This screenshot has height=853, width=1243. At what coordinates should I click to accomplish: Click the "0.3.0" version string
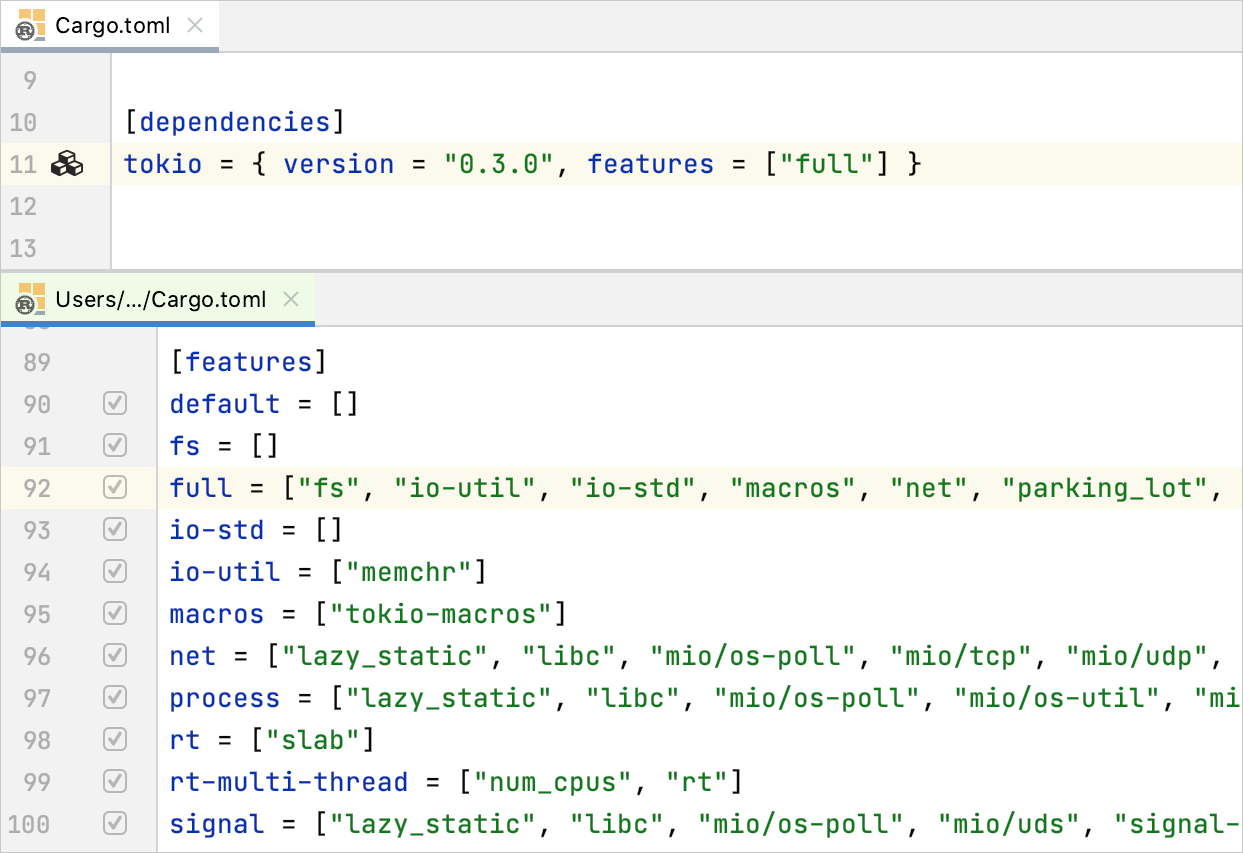499,165
